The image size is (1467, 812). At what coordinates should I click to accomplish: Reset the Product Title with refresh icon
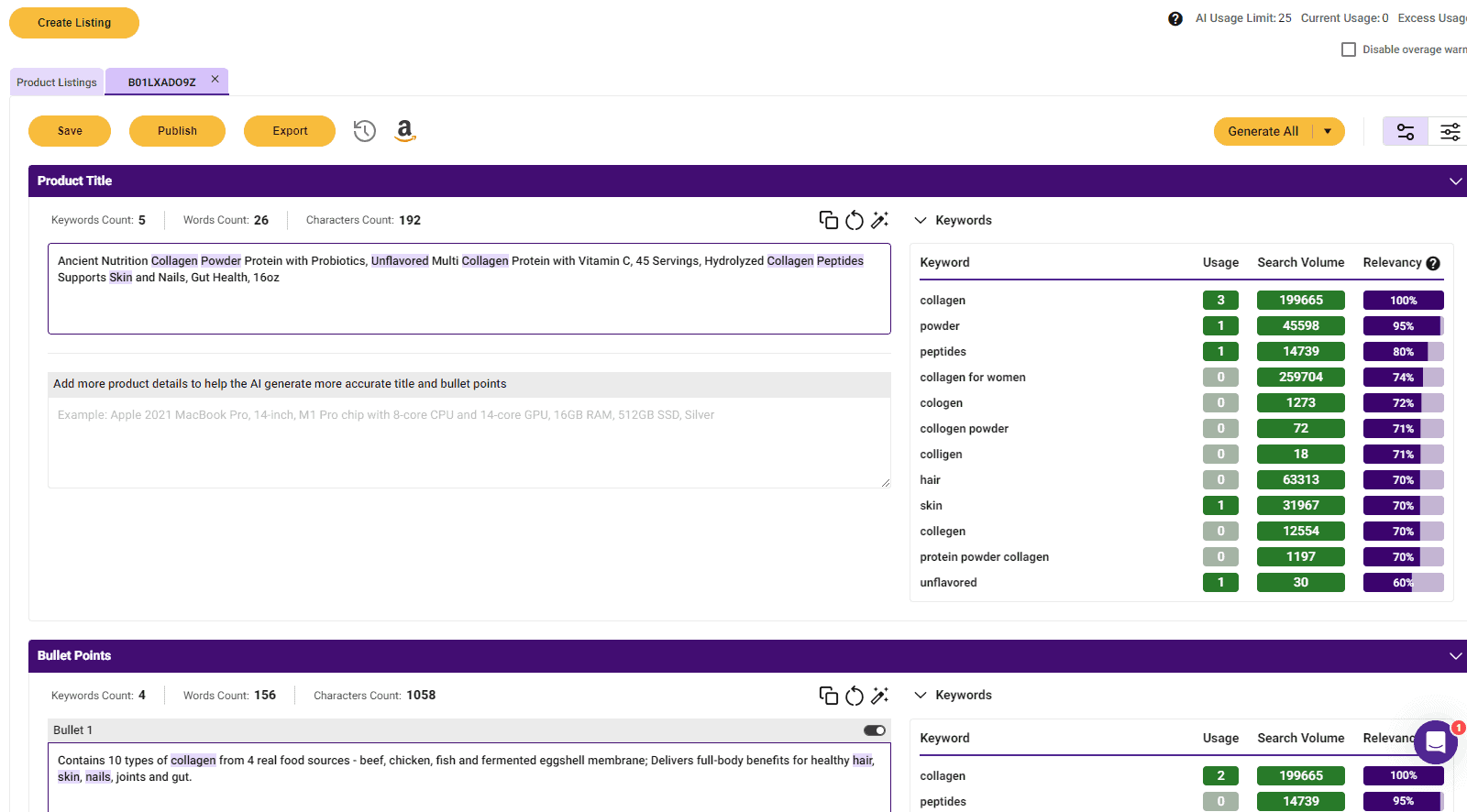click(855, 220)
